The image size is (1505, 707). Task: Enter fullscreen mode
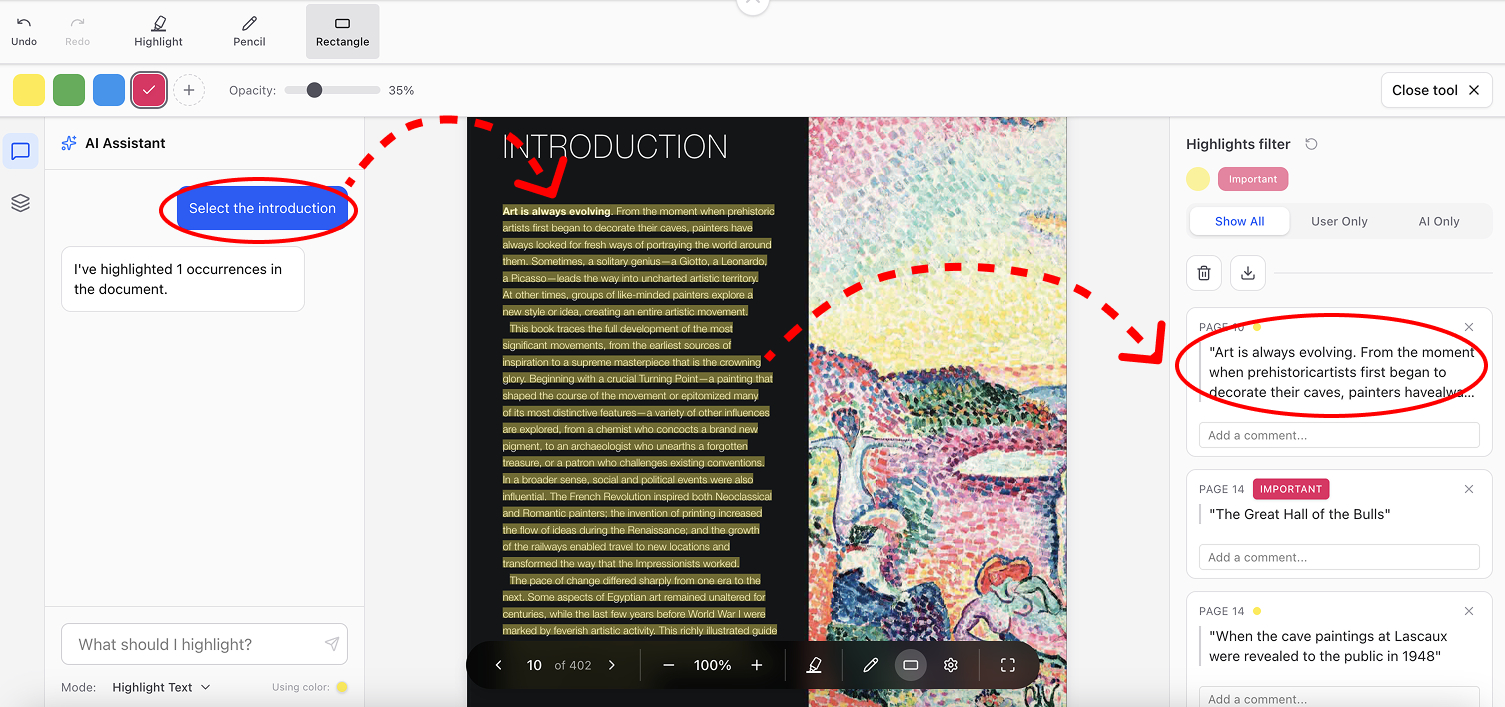point(1008,665)
